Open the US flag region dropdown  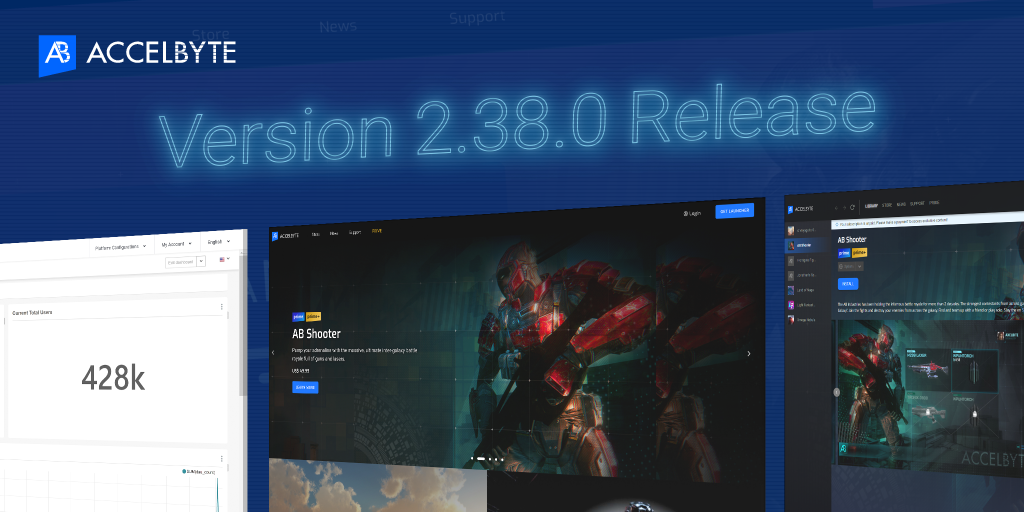(224, 259)
